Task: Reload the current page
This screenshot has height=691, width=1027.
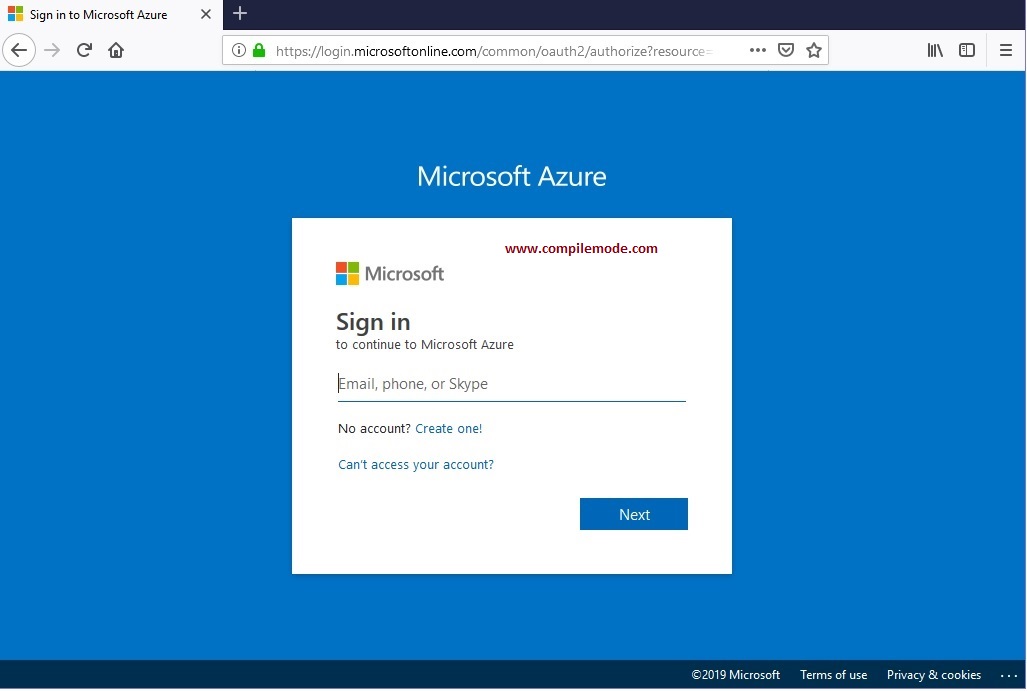Action: click(x=84, y=50)
